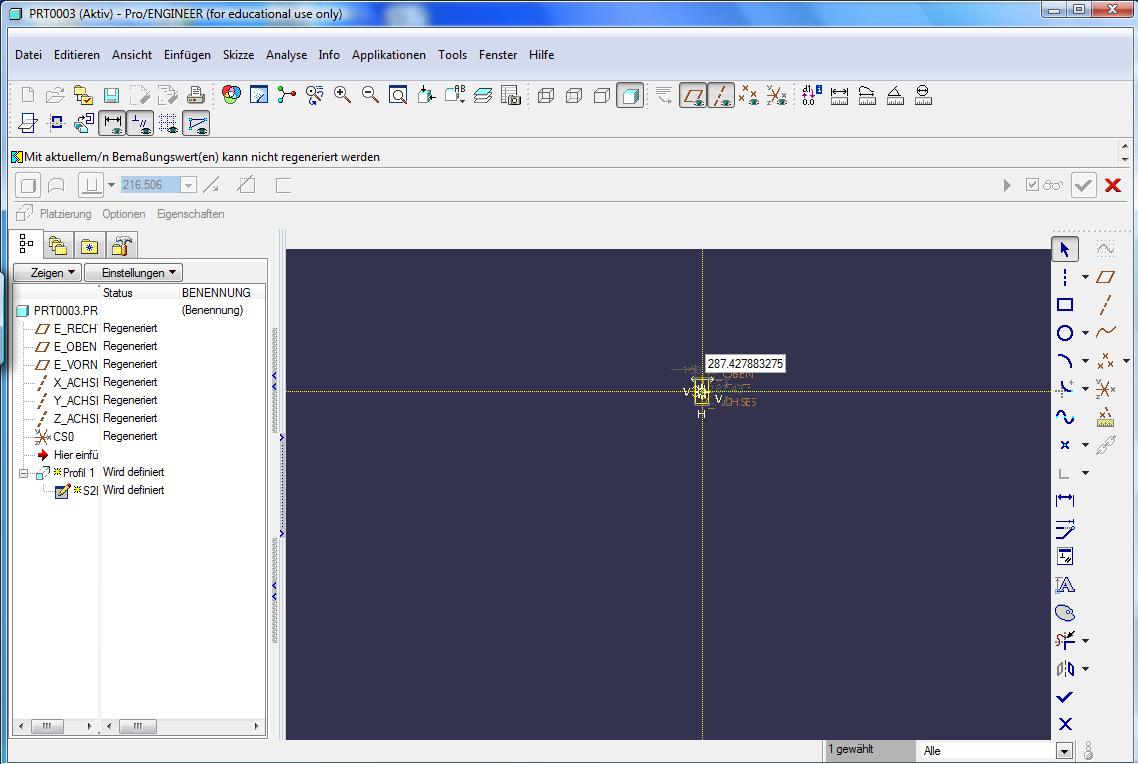Quit the sketch with blue X
This screenshot has height=764, width=1138.
pos(1065,724)
